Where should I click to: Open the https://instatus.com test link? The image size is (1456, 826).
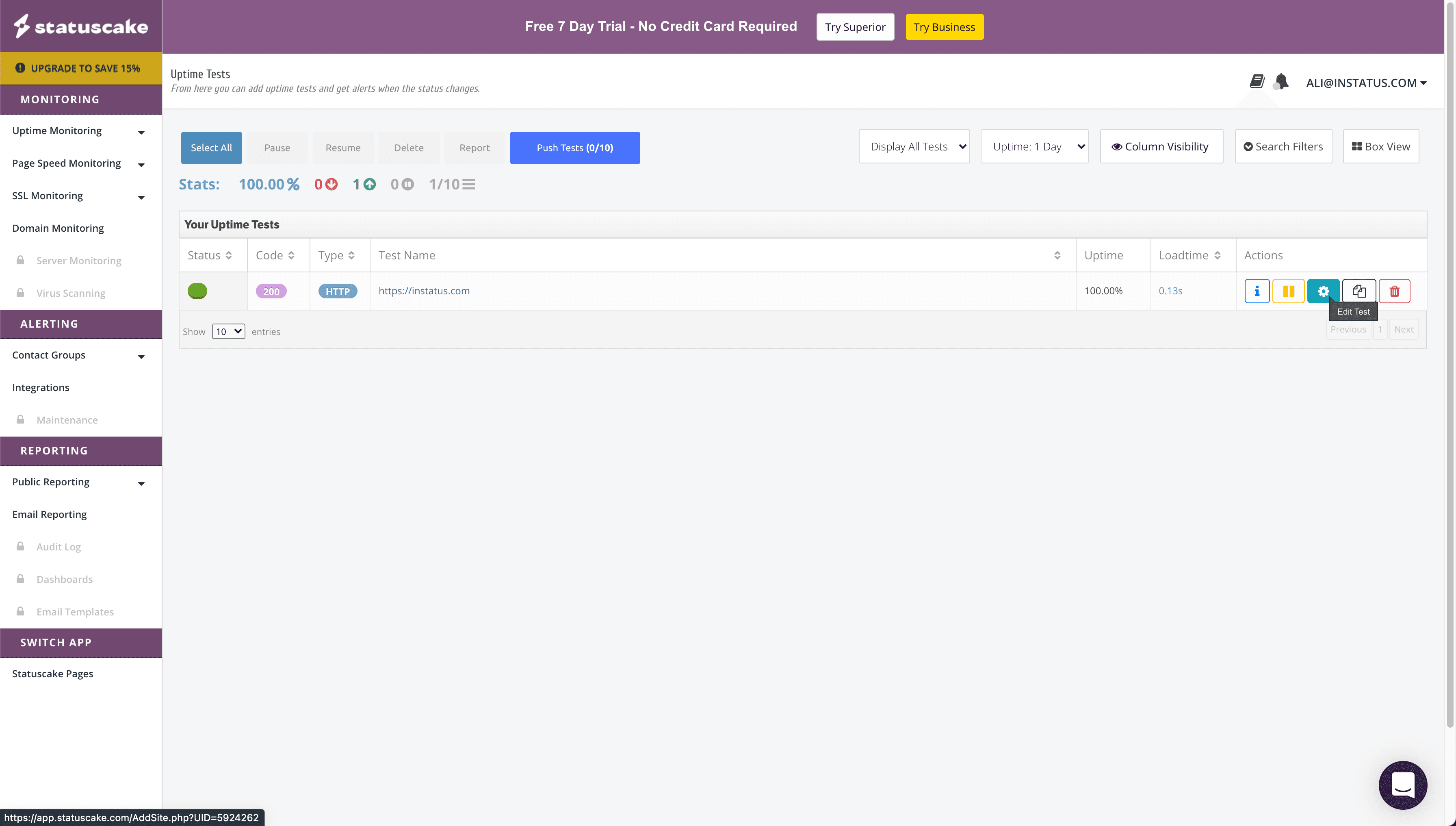[424, 291]
